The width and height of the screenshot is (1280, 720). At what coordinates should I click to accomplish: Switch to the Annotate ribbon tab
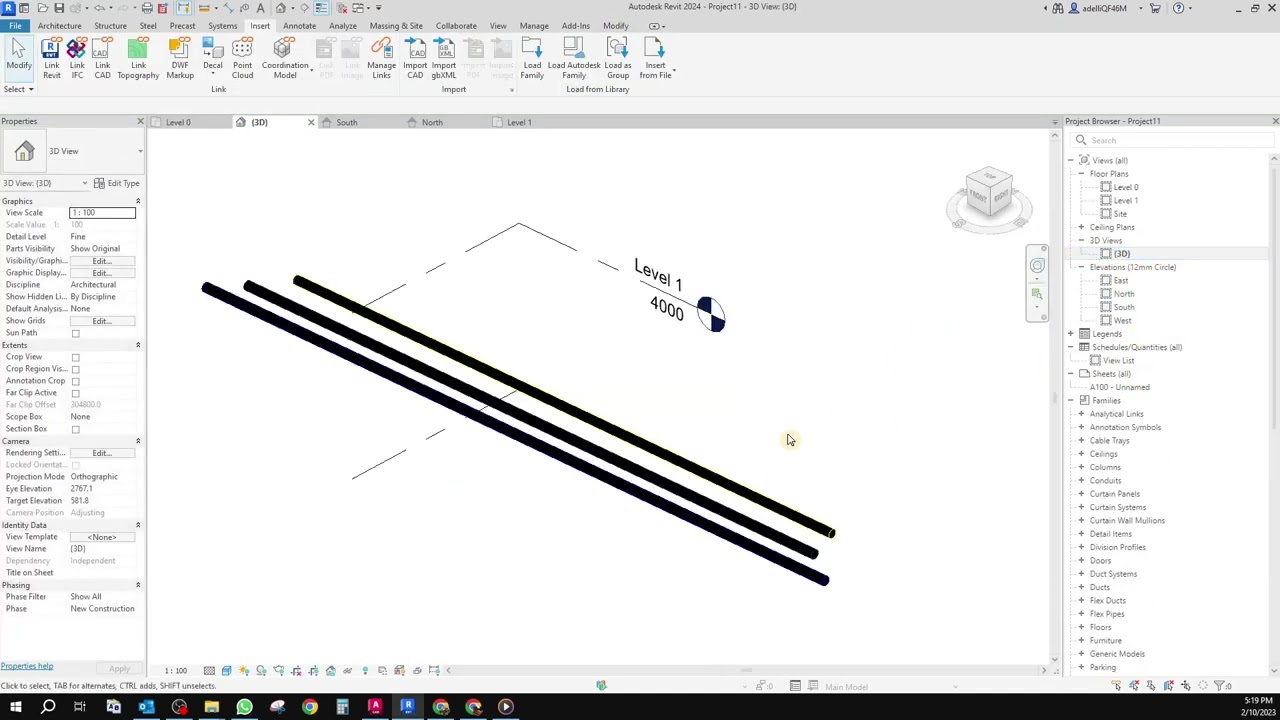coord(299,25)
